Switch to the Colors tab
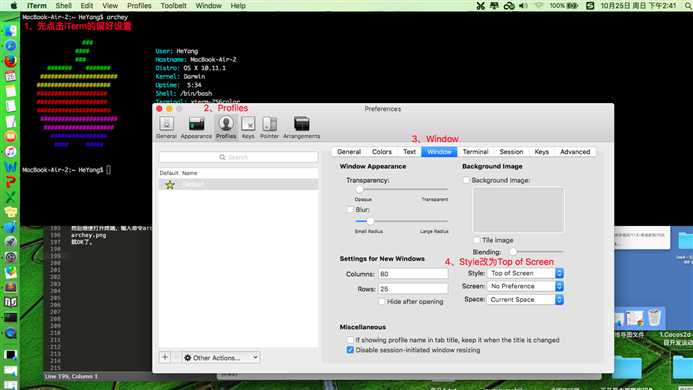 click(382, 152)
